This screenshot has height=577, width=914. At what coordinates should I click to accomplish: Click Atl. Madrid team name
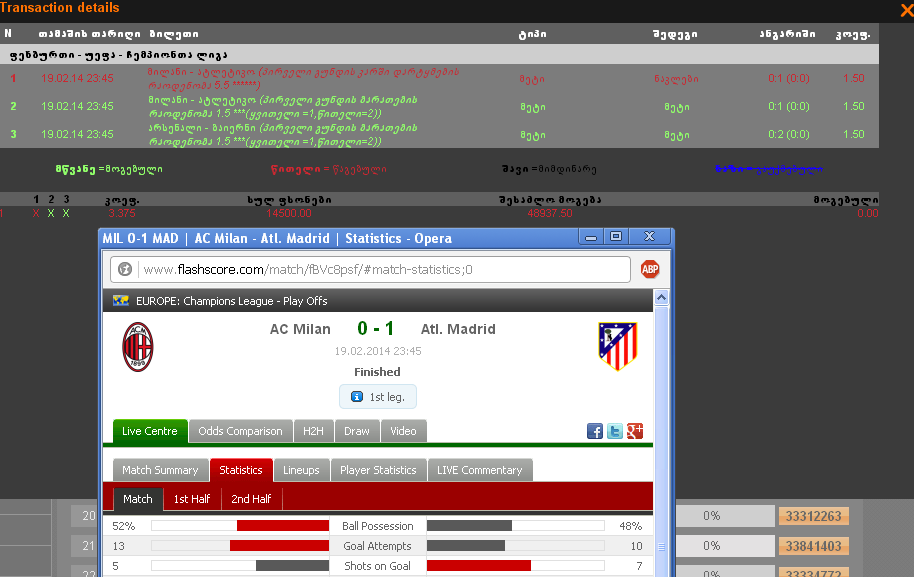tap(458, 329)
